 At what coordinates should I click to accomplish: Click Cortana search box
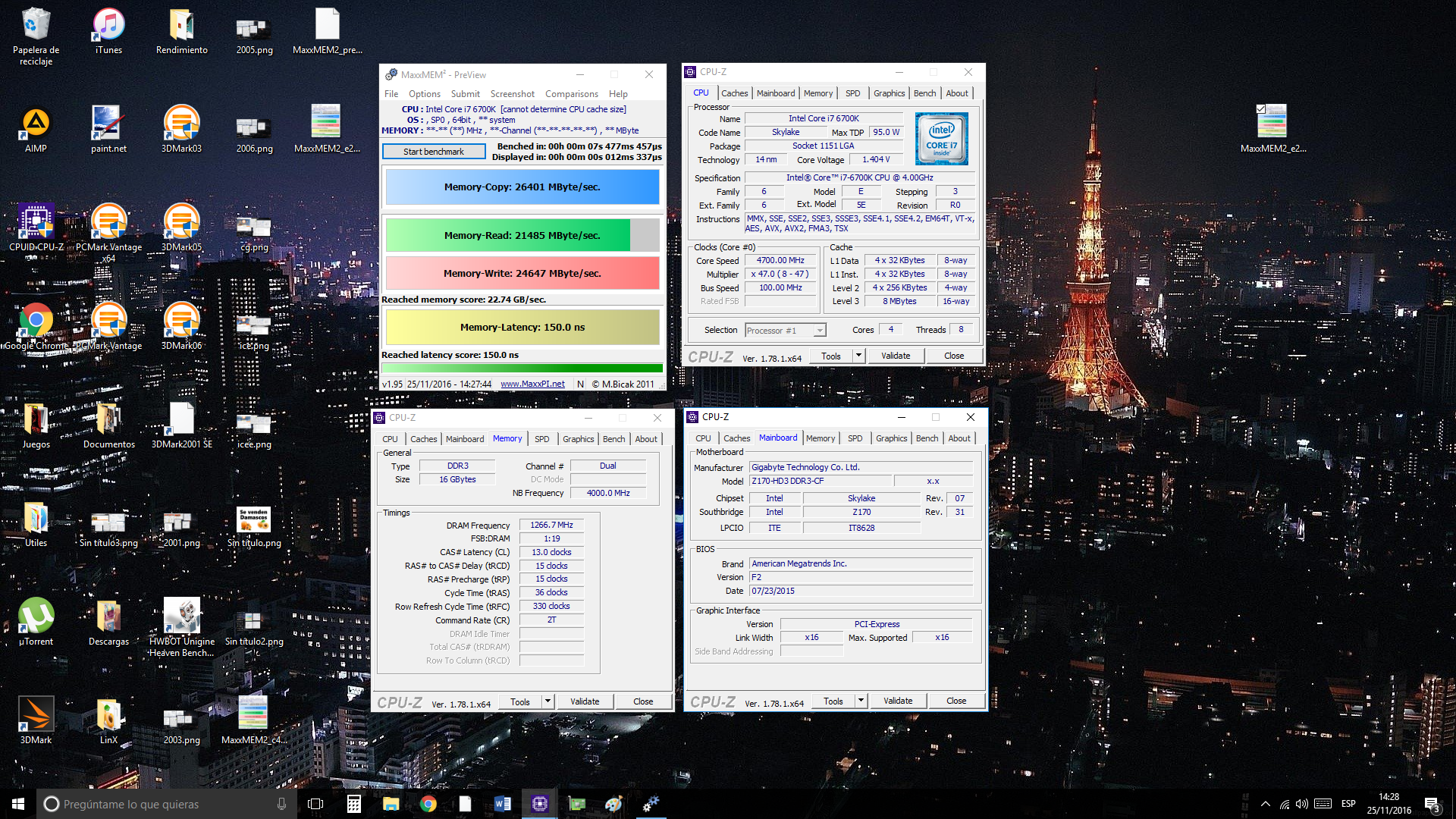click(x=167, y=804)
